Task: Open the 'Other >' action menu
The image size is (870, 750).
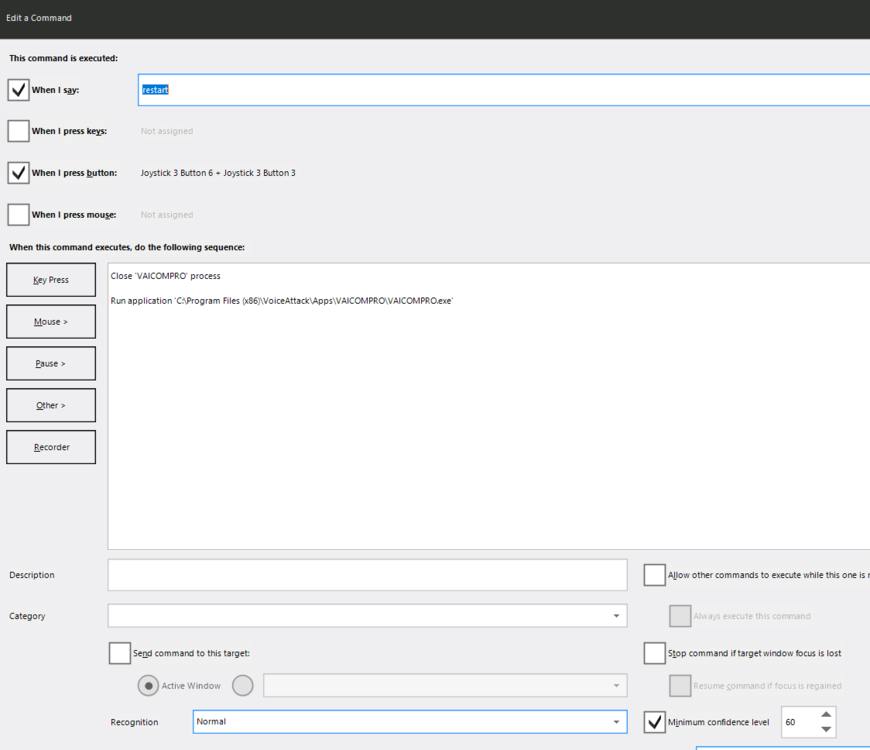Action: pyautogui.click(x=51, y=405)
